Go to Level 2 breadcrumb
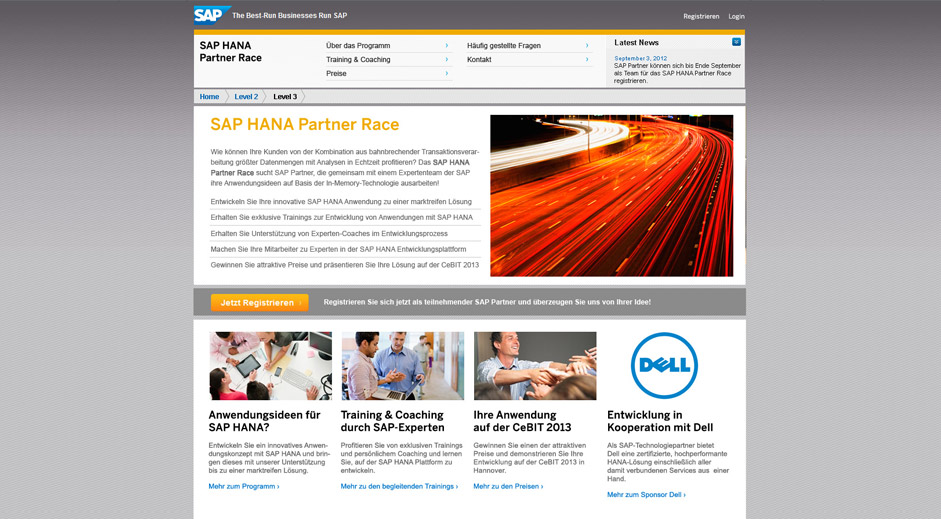Viewport: 941px width, 519px height. [246, 97]
